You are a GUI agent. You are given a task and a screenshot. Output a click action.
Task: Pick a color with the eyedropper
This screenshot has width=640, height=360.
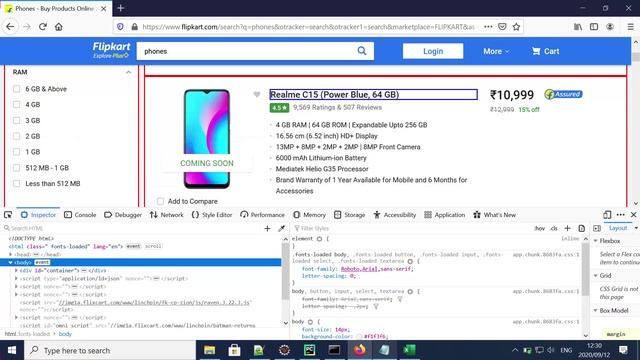[281, 228]
